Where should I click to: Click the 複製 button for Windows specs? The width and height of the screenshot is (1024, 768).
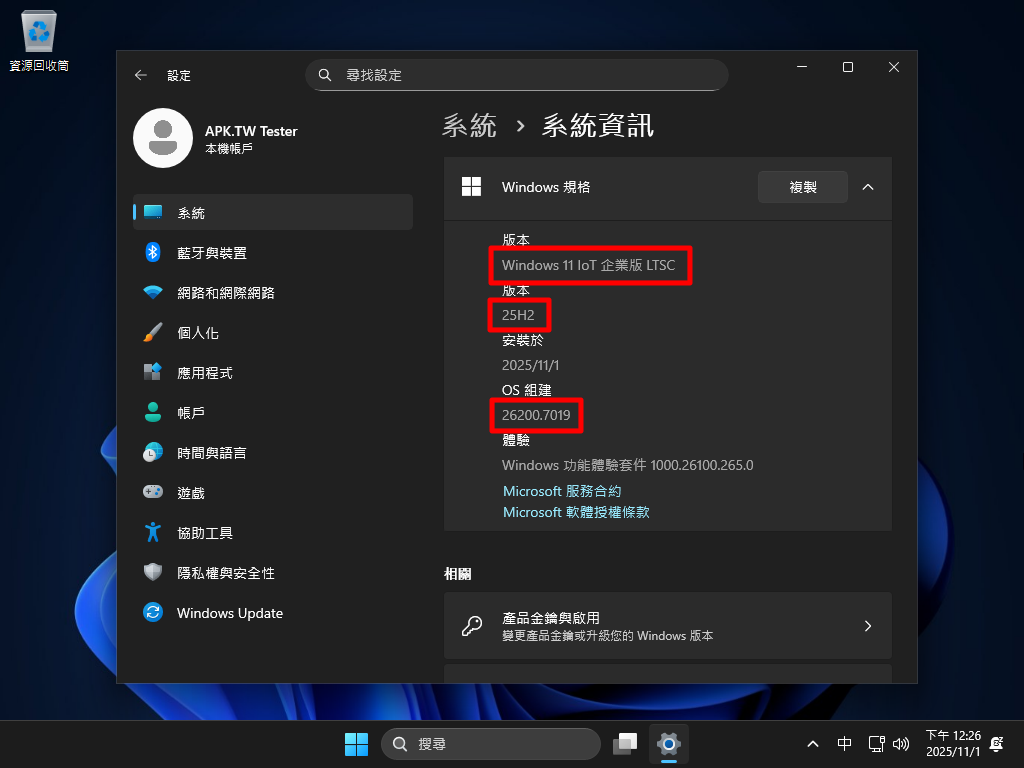802,187
